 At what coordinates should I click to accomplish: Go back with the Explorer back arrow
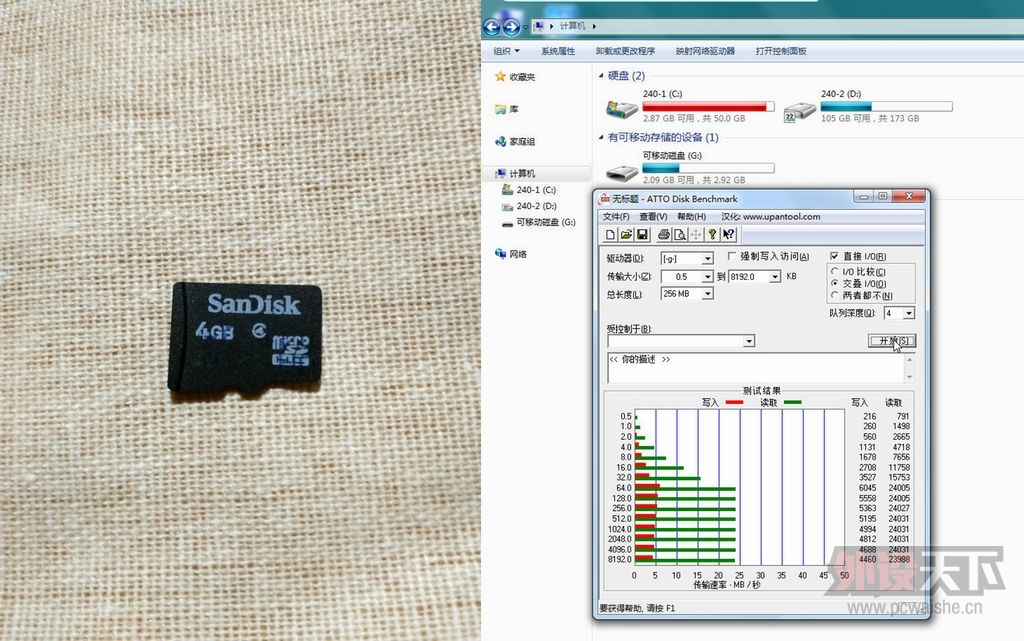[x=492, y=27]
